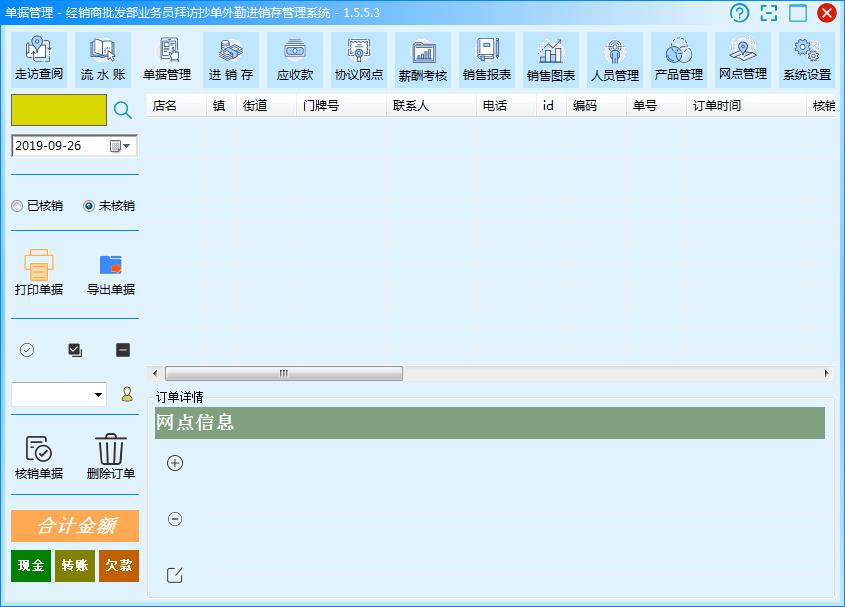Click the maximize window button

tap(798, 12)
